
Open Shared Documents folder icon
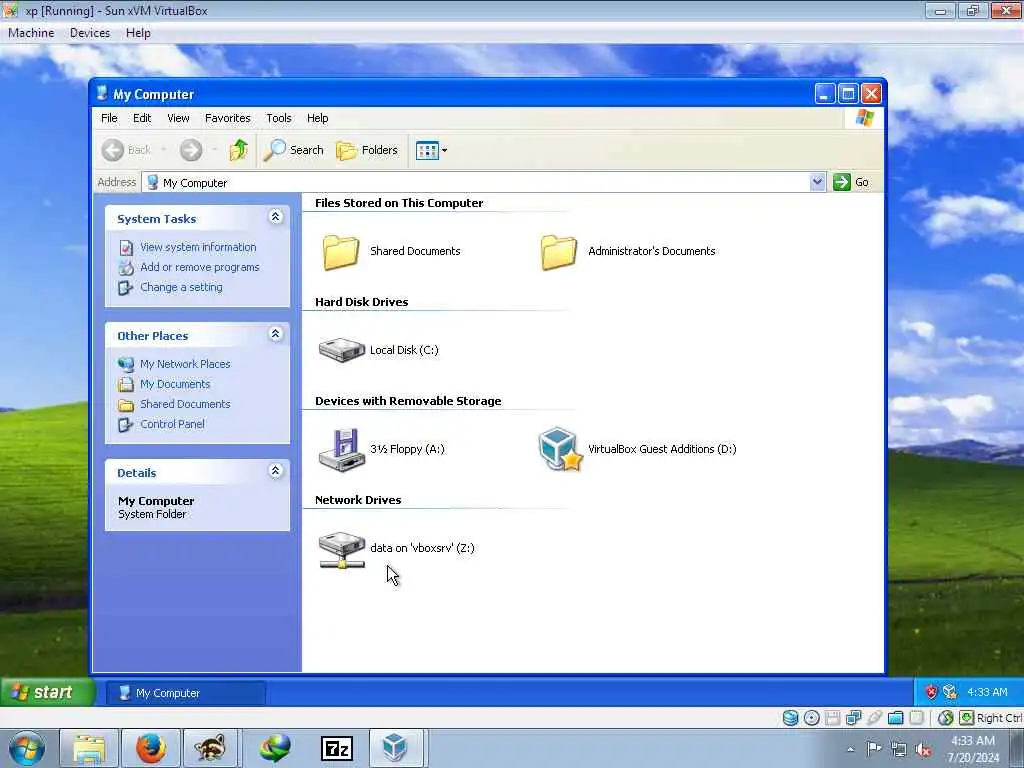[341, 251]
